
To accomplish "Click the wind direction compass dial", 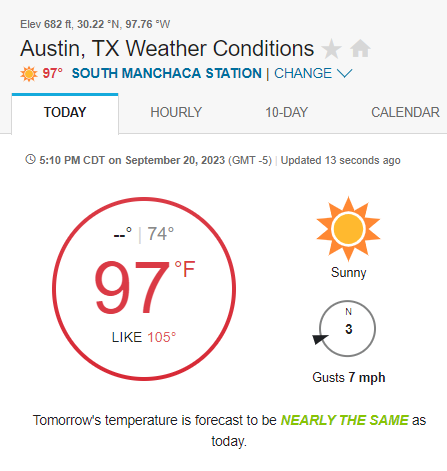I will (348, 329).
